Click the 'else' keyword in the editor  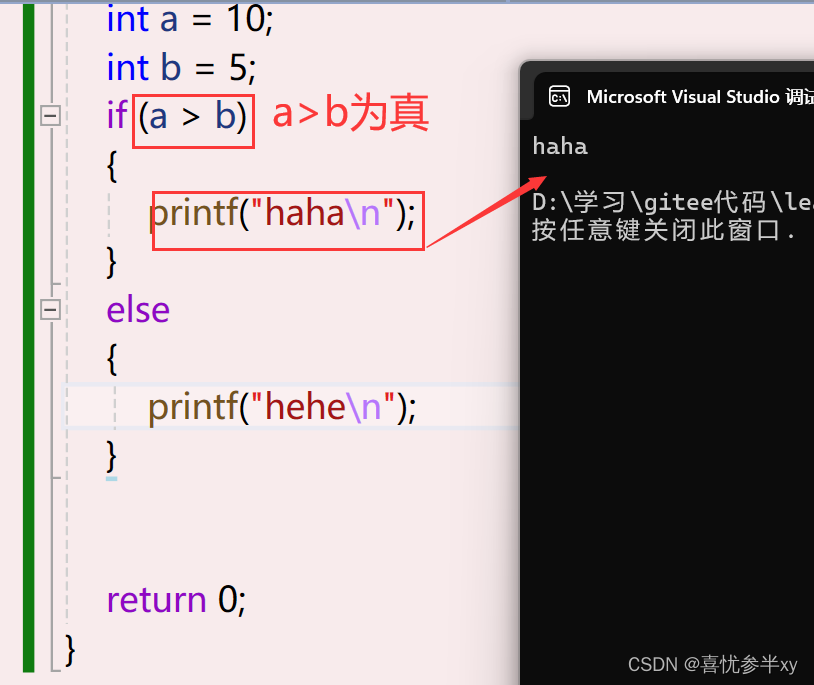tap(138, 310)
